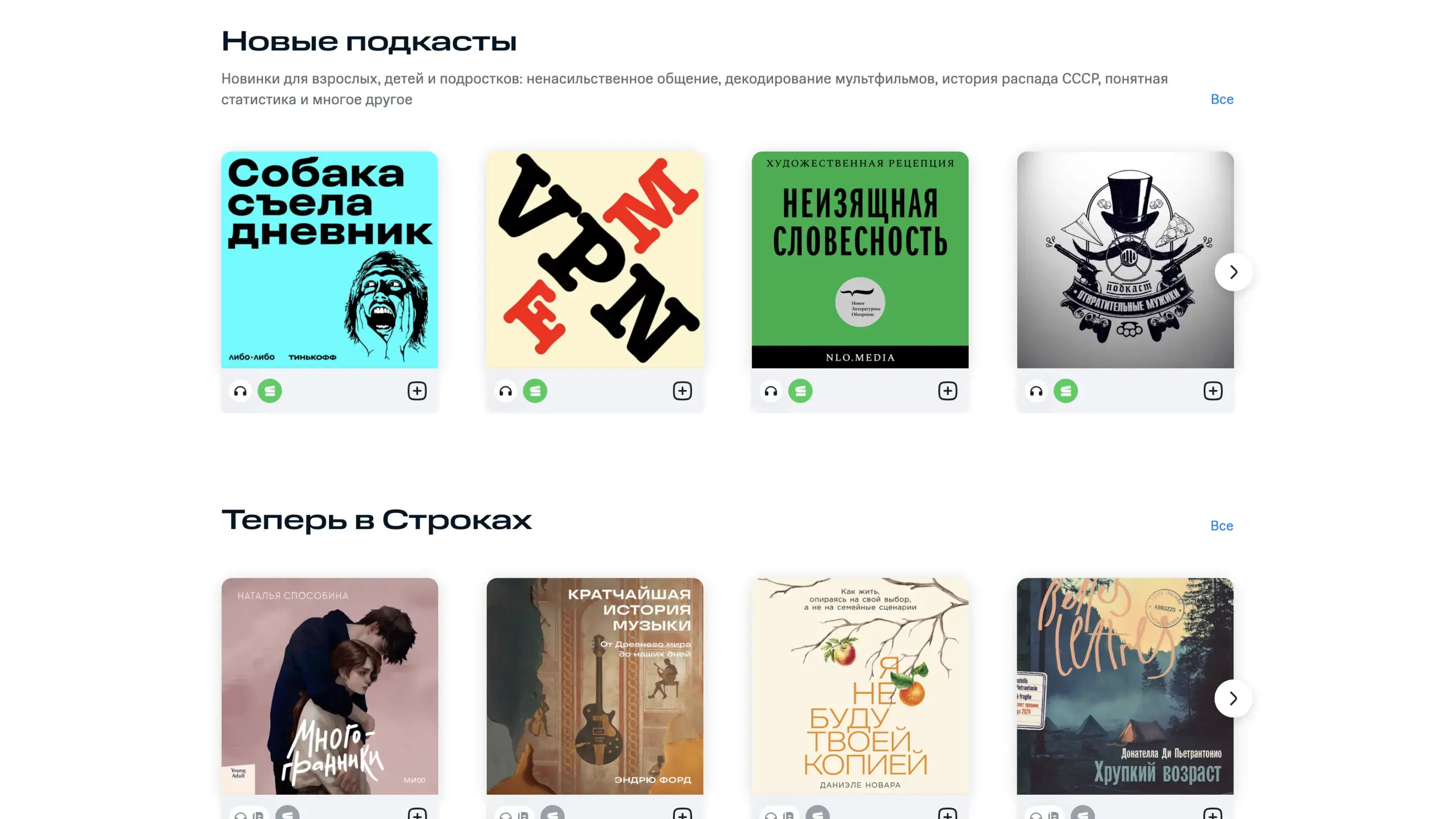Add Собака съела дневник using plus icon
The height and width of the screenshot is (819, 1456).
tap(417, 391)
